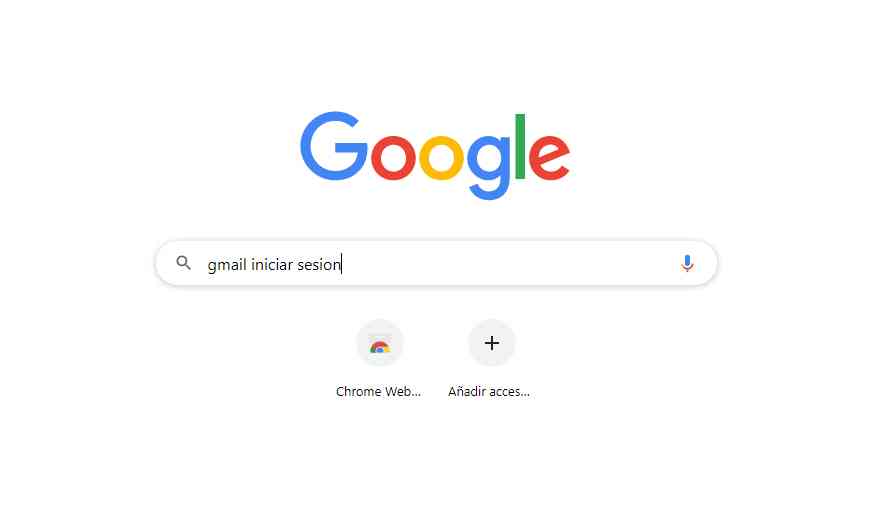Focus the search box with typed query
This screenshot has height=527, width=884.
[436, 263]
